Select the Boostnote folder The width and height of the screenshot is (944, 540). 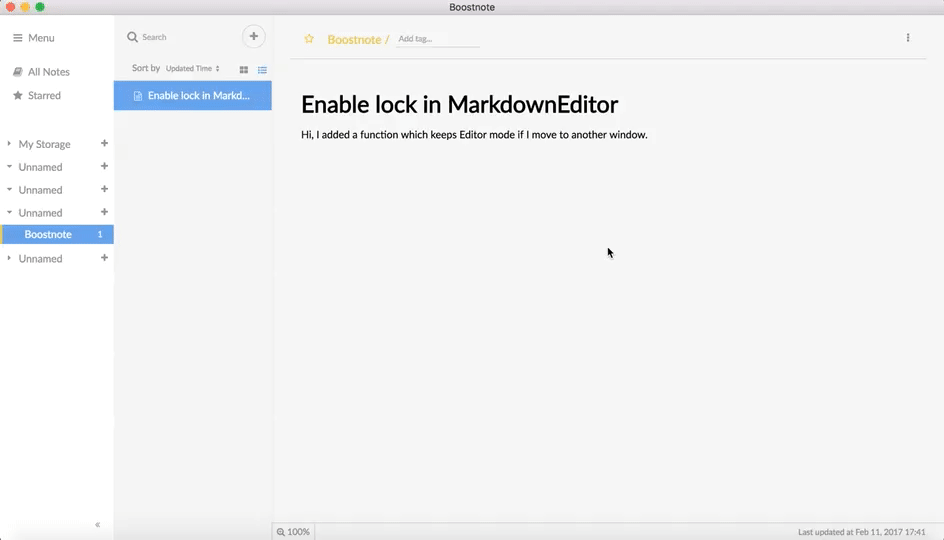57,234
